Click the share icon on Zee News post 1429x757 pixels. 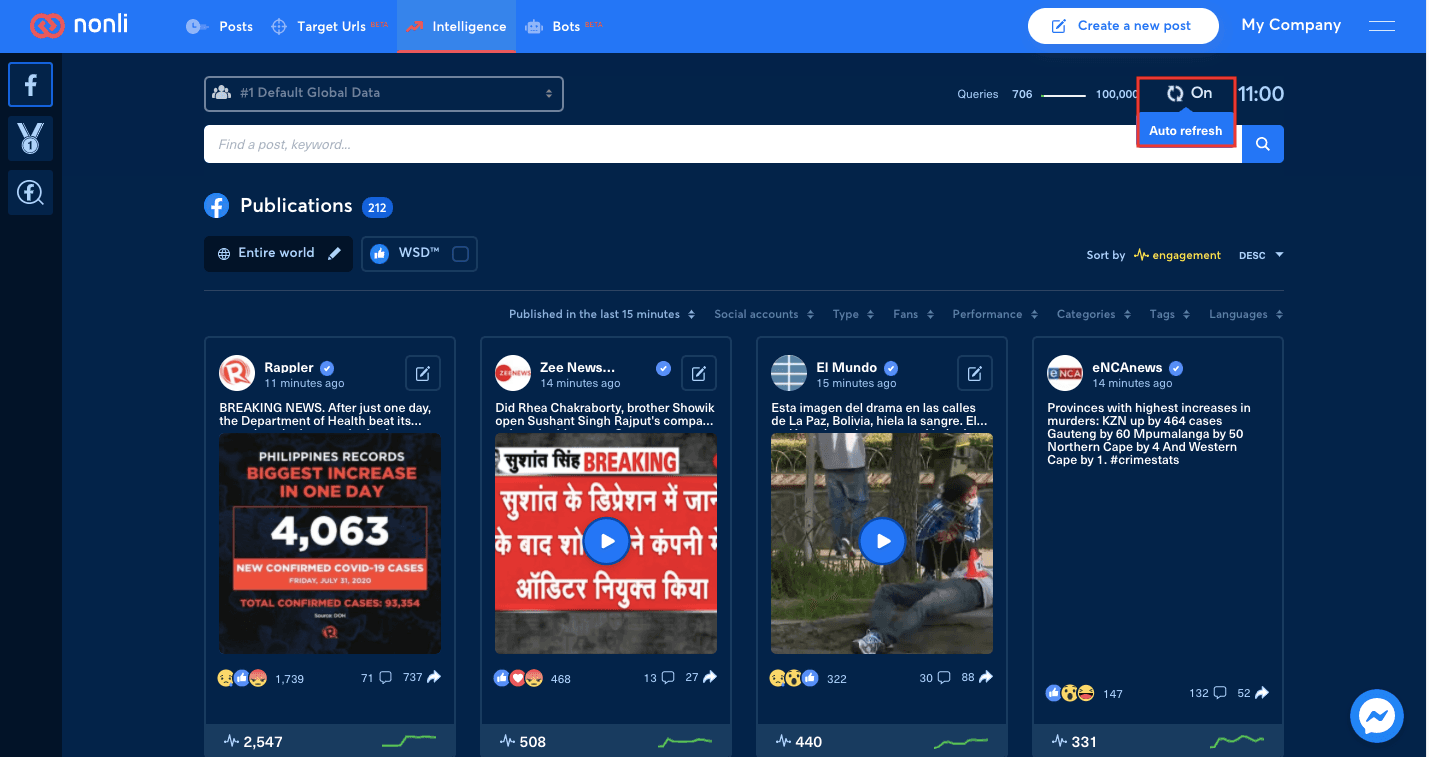pyautogui.click(x=709, y=677)
